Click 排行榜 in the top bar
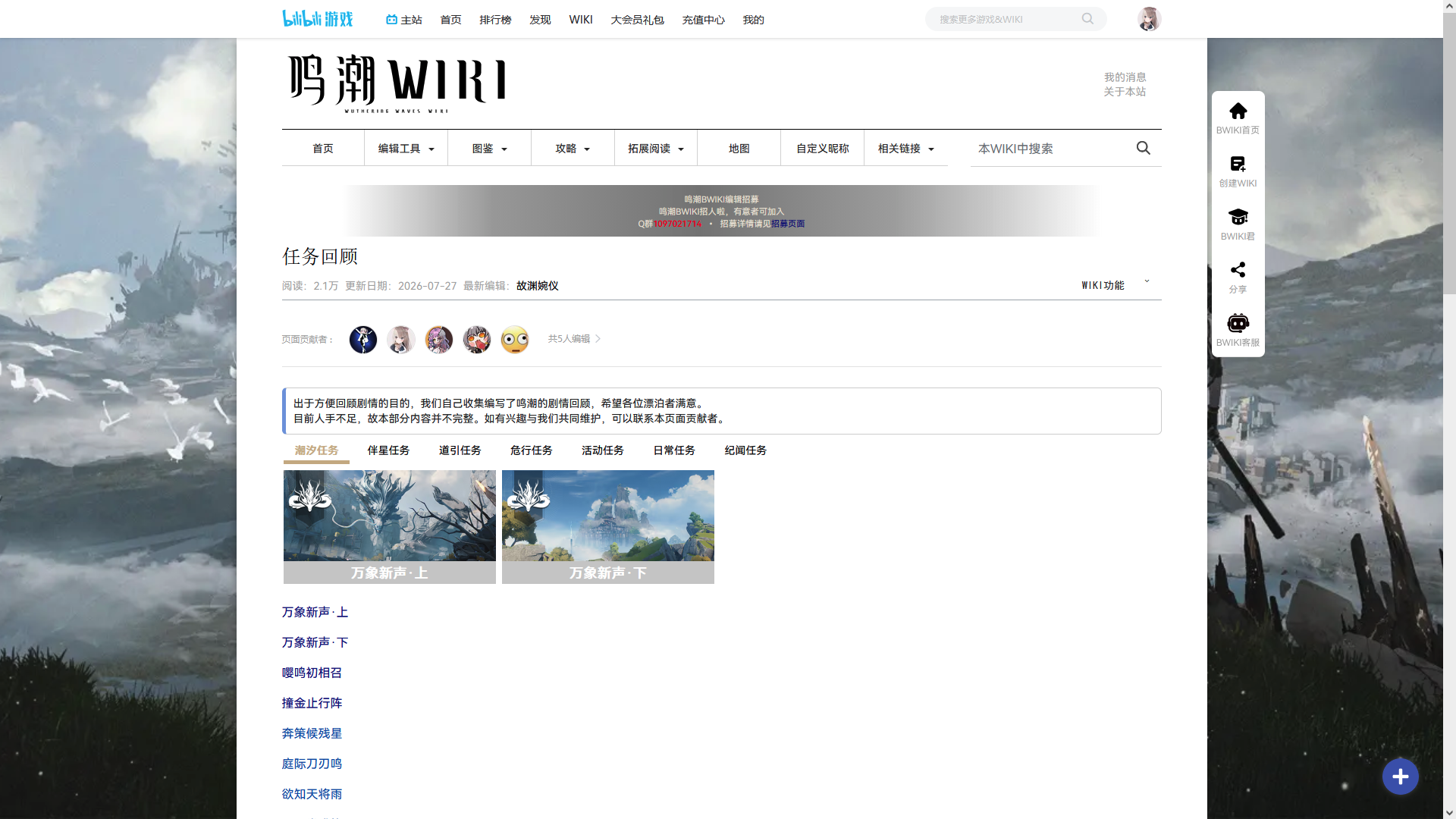The image size is (1456, 819). click(495, 20)
